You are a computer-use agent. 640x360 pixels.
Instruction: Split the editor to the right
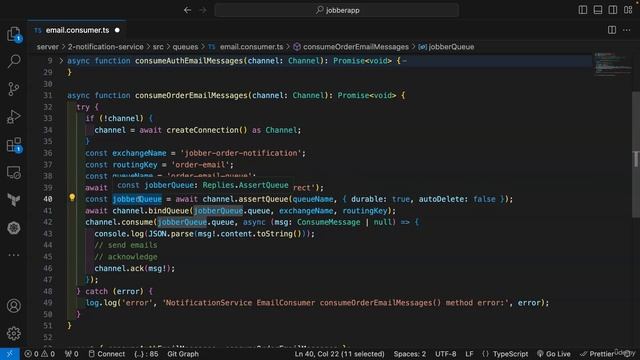point(612,30)
